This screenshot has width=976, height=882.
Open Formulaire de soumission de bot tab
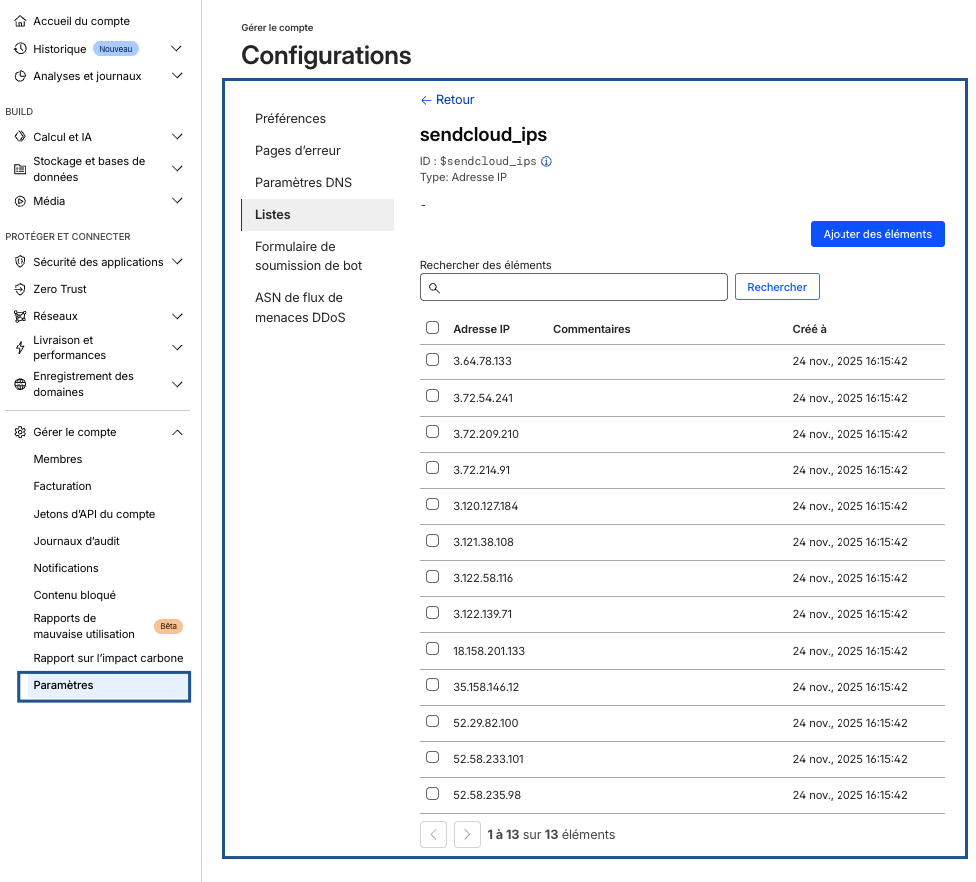(x=317, y=256)
